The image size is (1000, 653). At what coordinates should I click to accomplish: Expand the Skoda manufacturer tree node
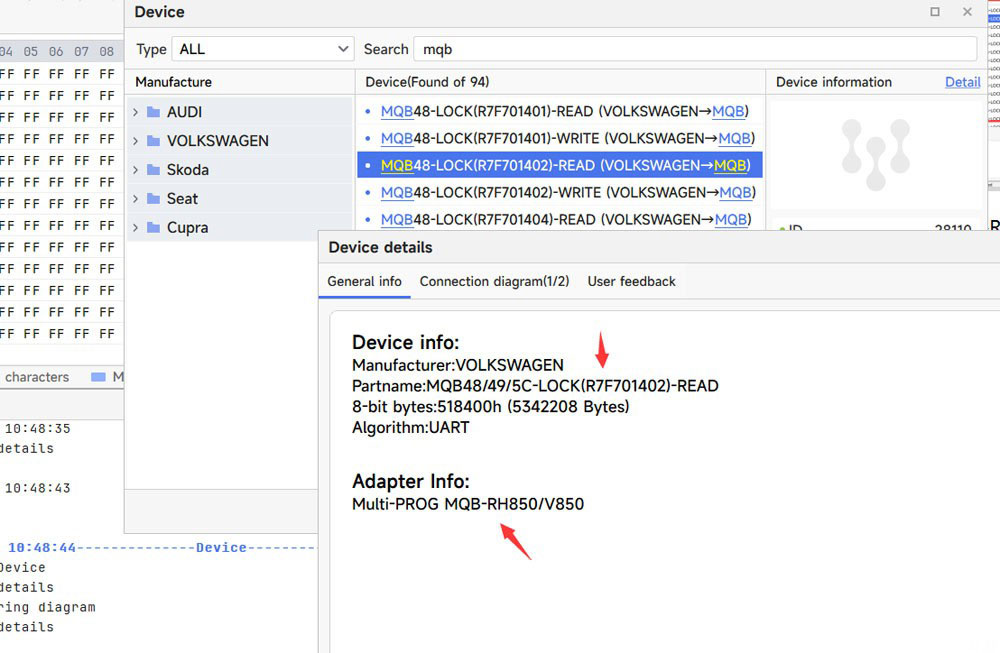pos(136,170)
